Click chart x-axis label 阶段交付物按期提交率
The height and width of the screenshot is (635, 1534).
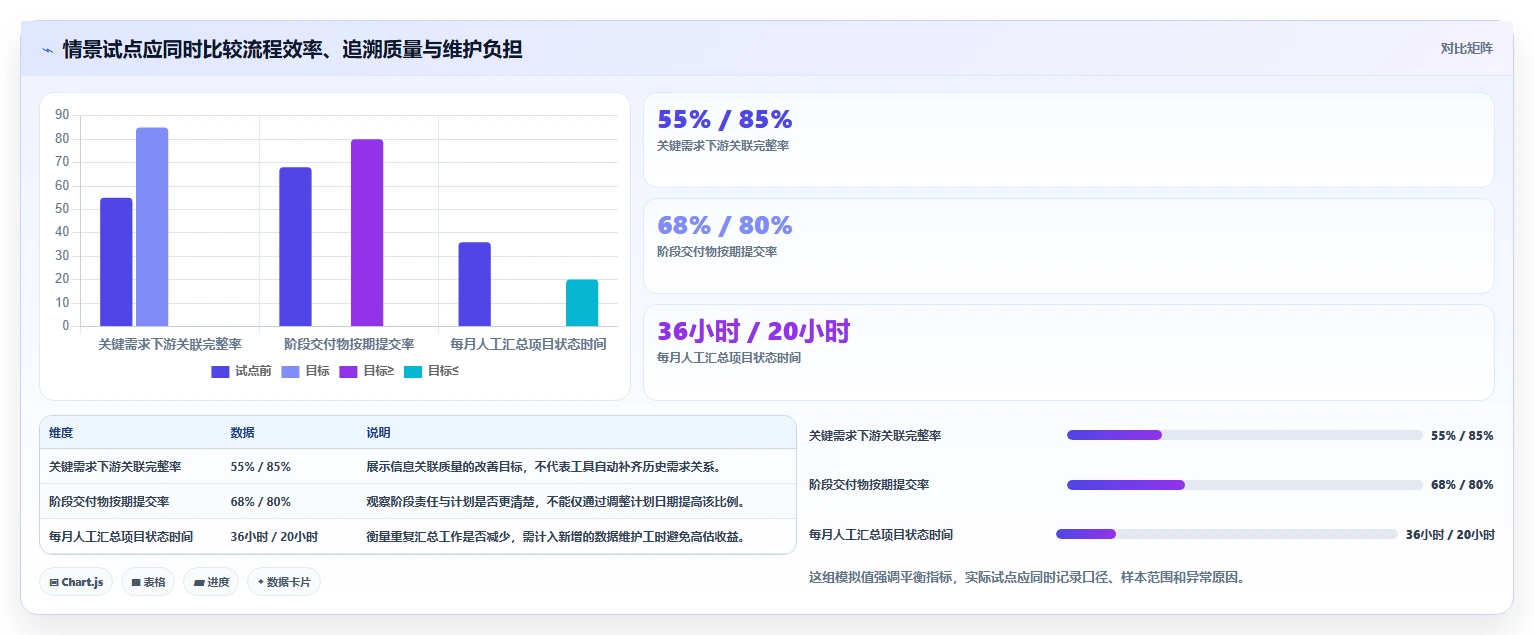[349, 344]
